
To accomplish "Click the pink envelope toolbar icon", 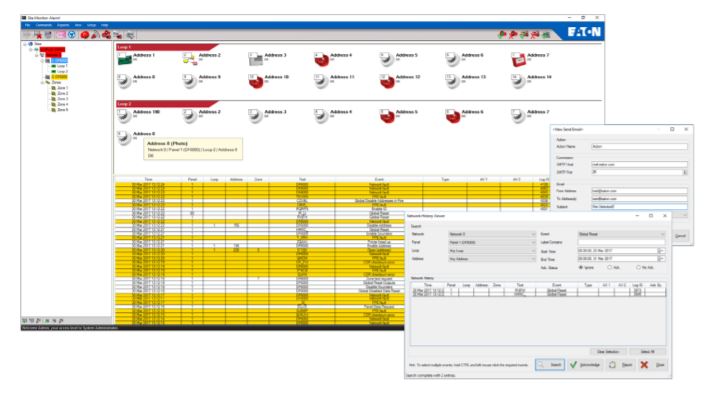I will pyautogui.click(x=60, y=35).
